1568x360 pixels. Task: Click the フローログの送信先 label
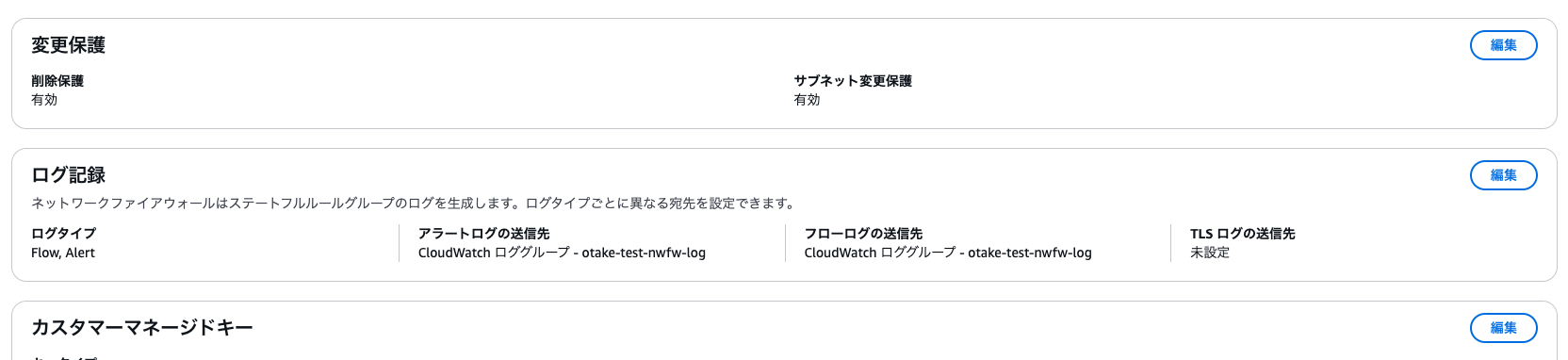[863, 234]
